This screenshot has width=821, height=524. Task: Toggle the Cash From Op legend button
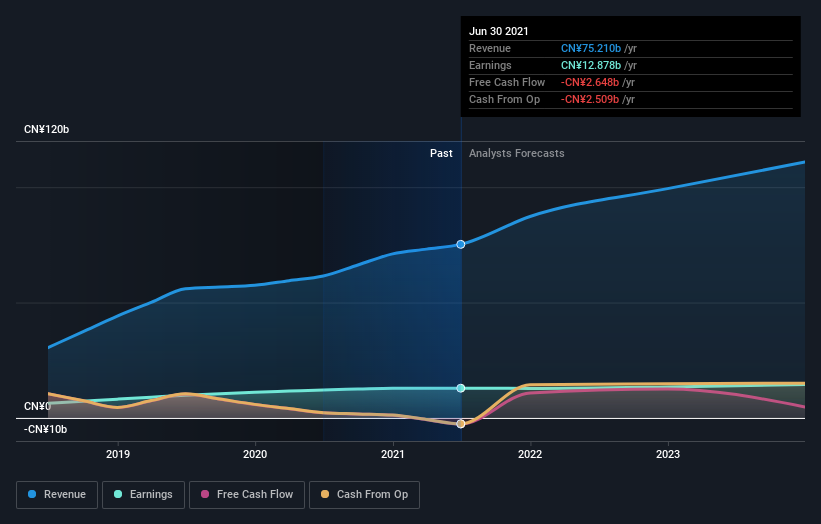364,495
